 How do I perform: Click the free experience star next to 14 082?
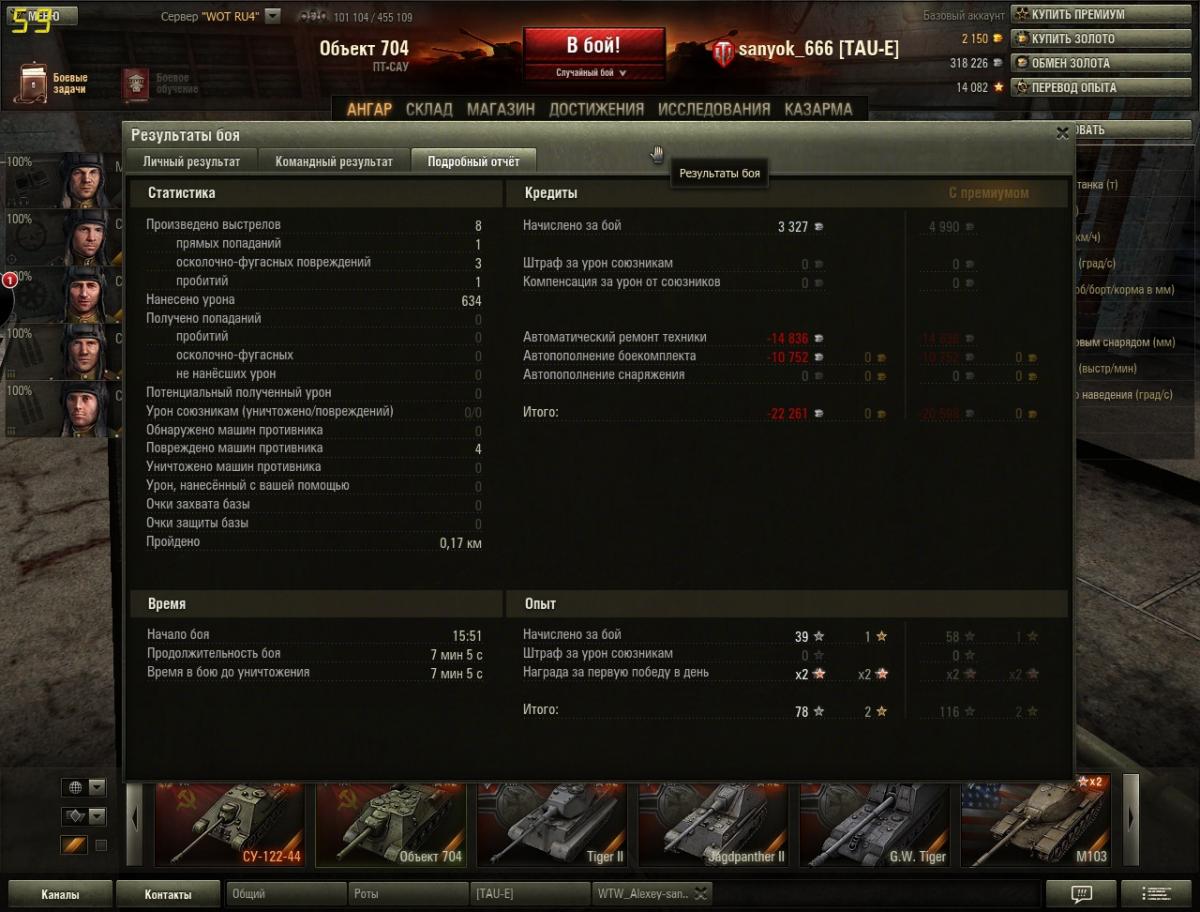(x=998, y=87)
